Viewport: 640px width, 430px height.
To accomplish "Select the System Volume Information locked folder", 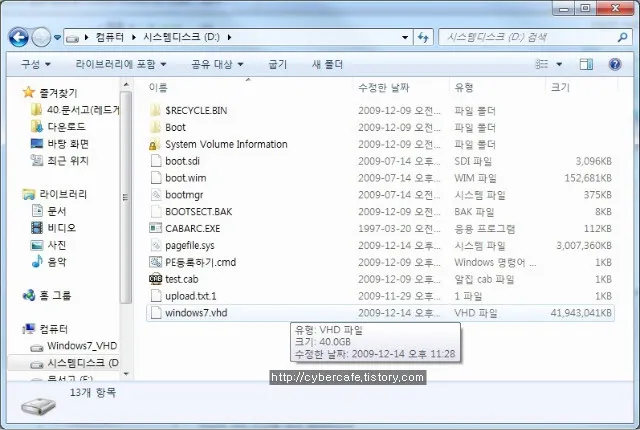I will (x=226, y=144).
